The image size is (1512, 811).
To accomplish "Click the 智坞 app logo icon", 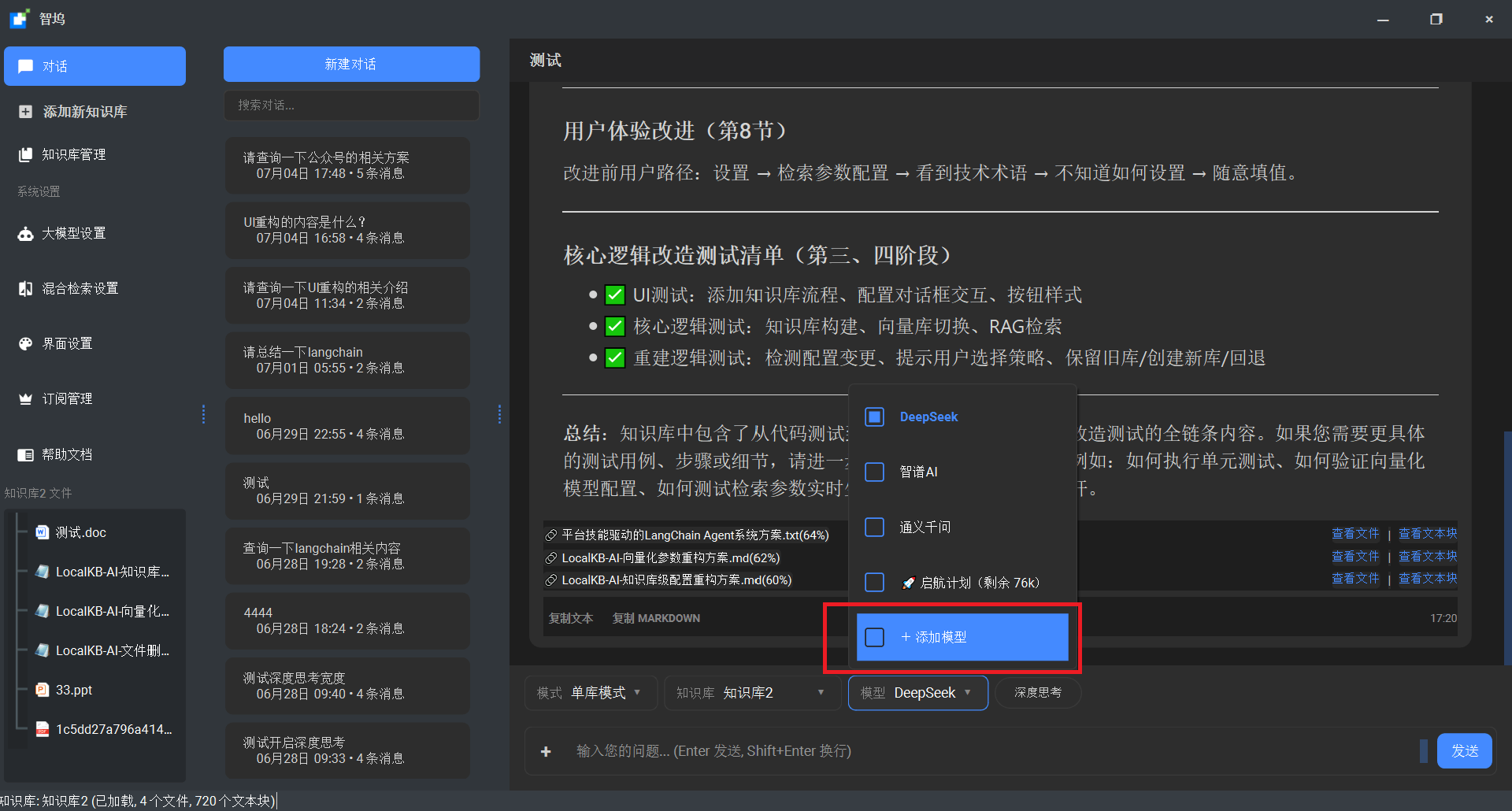I will [20, 18].
